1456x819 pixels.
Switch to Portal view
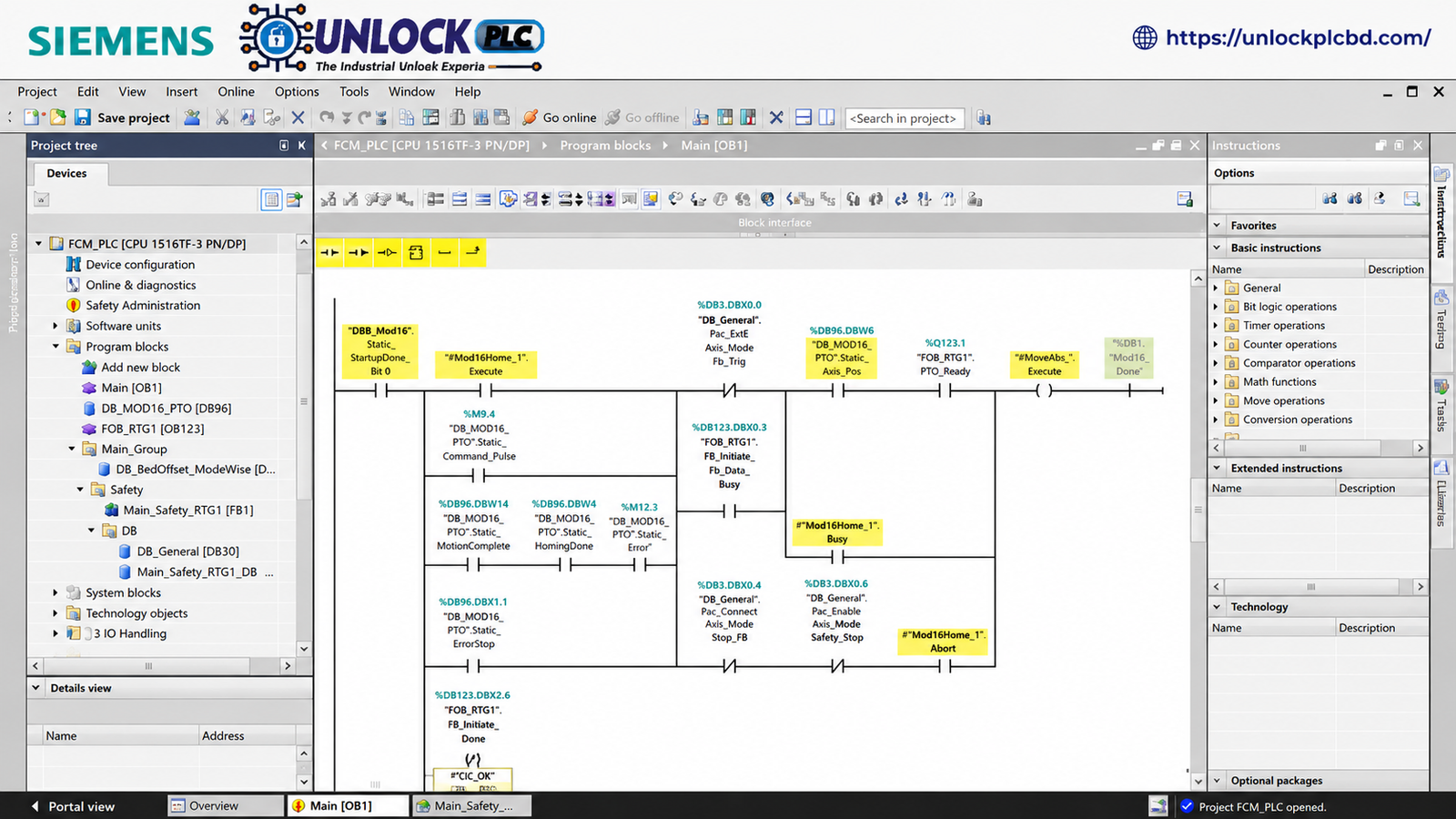73,806
